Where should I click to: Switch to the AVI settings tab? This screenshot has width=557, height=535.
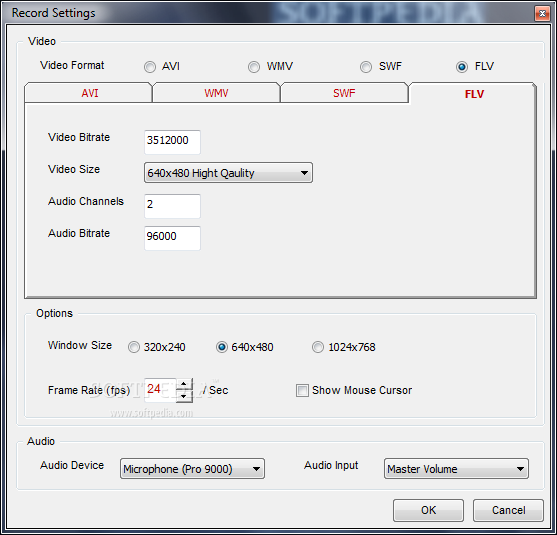pos(88,93)
